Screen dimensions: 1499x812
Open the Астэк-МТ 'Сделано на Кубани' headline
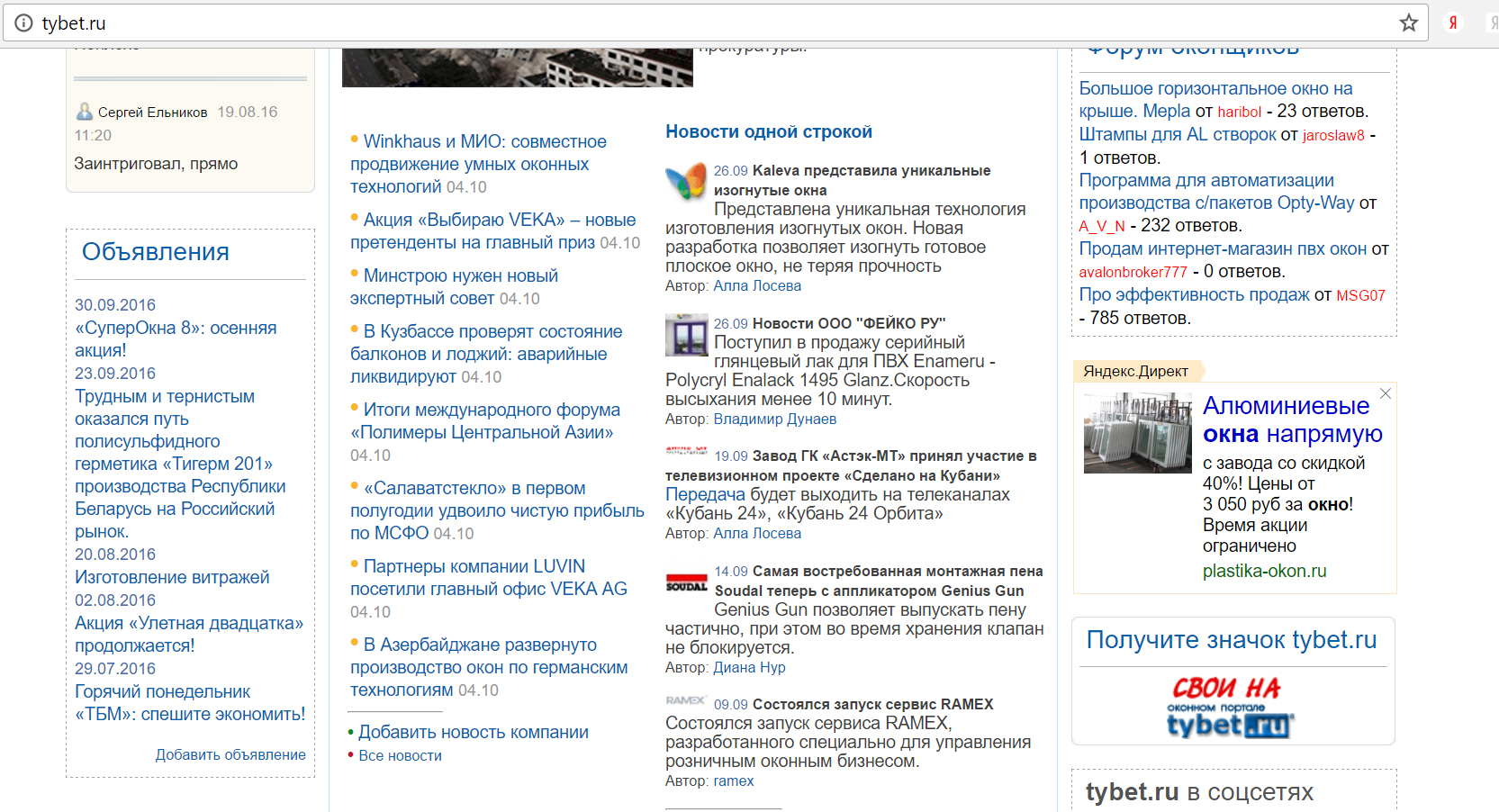click(851, 465)
